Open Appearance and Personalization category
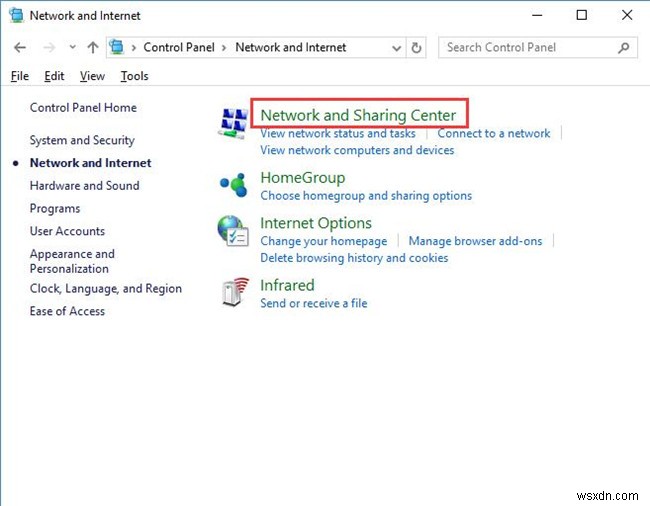Image resolution: width=650 pixels, height=506 pixels. (x=72, y=261)
